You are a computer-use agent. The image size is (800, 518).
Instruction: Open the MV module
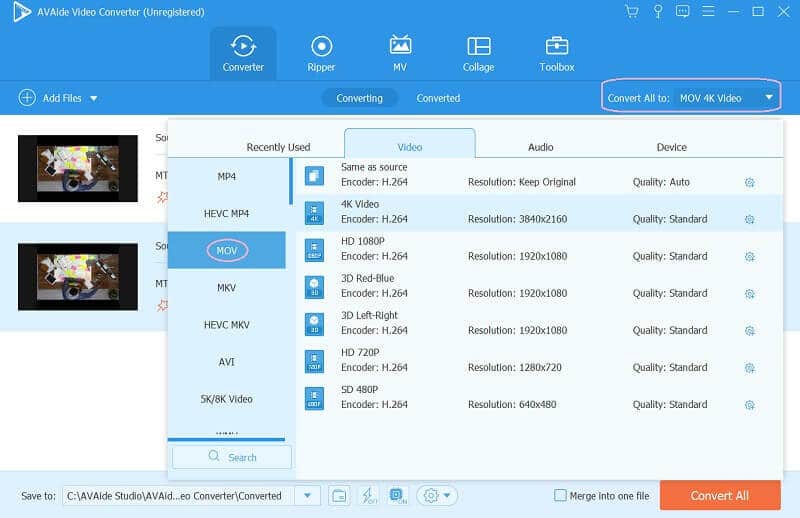[400, 54]
